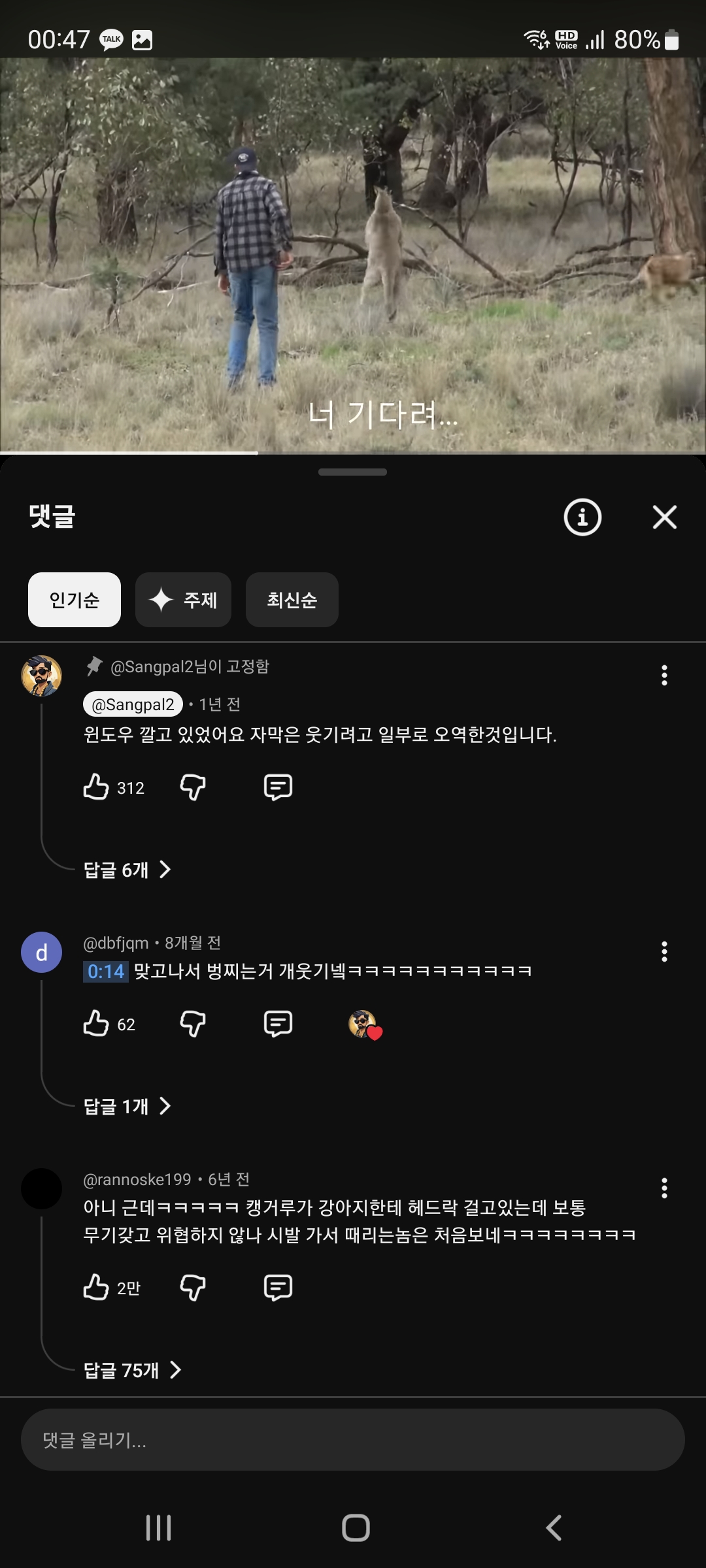Tap reply icon on @dbfjqm comment
This screenshot has width=706, height=1568.
278,1024
